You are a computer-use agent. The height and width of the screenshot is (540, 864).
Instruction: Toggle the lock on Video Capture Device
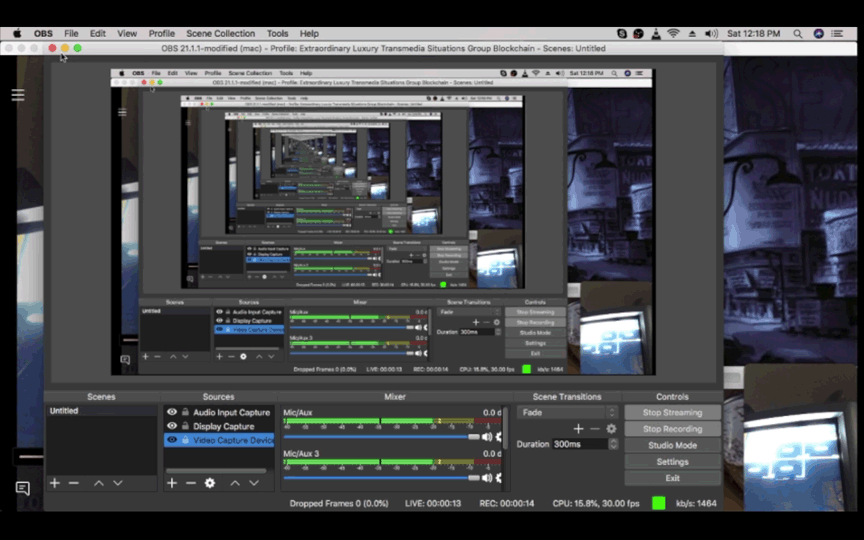[185, 440]
